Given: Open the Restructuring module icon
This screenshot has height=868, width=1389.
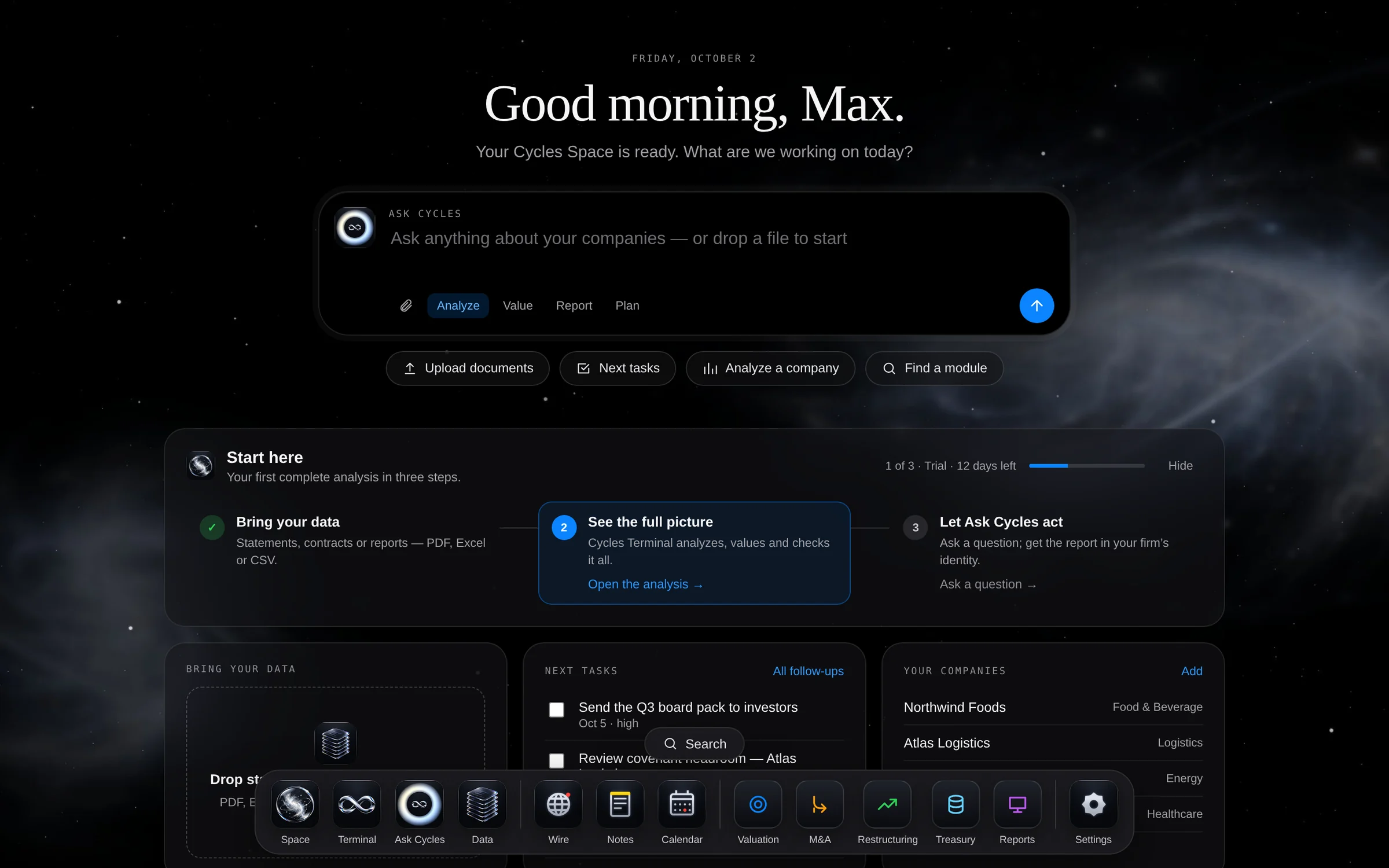Looking at the screenshot, I should tap(887, 804).
